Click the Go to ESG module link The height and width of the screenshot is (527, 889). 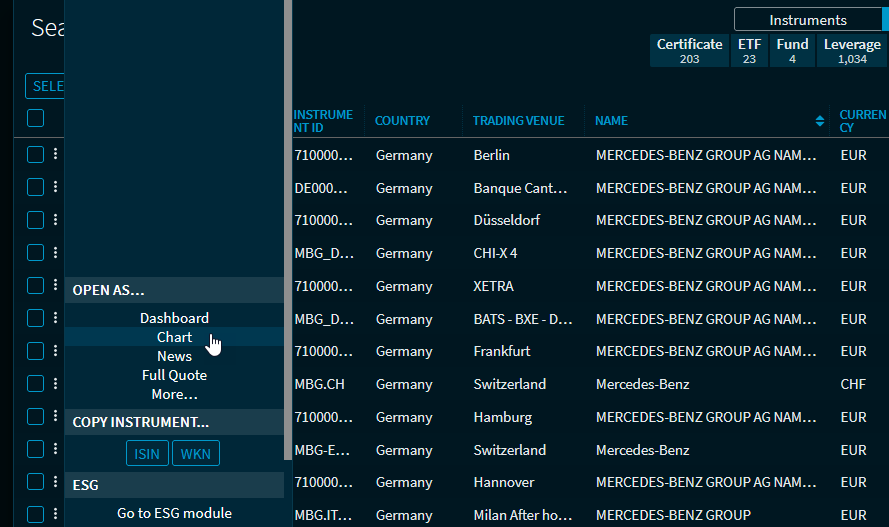point(174,513)
